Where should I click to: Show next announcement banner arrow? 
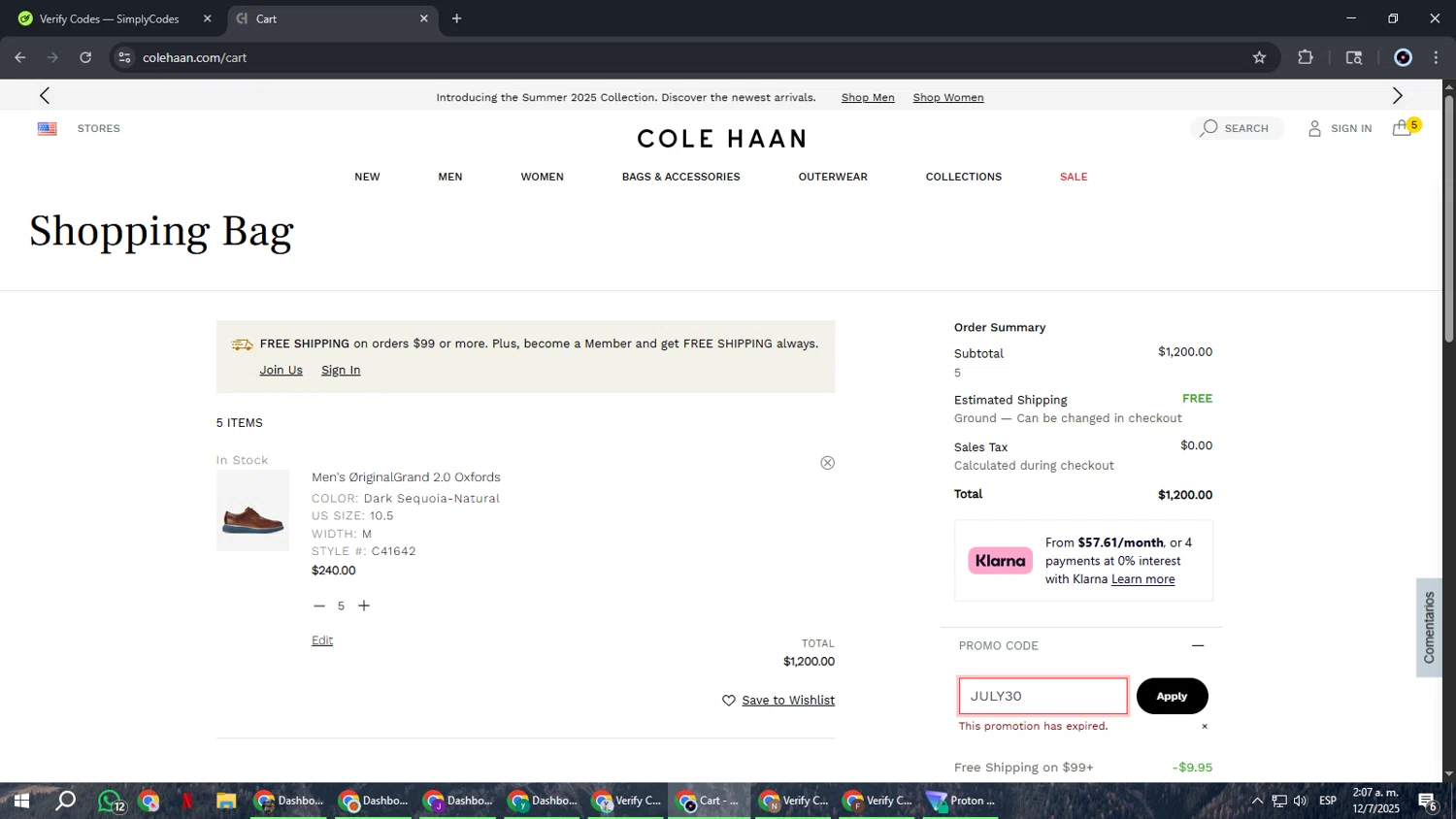(x=1398, y=95)
